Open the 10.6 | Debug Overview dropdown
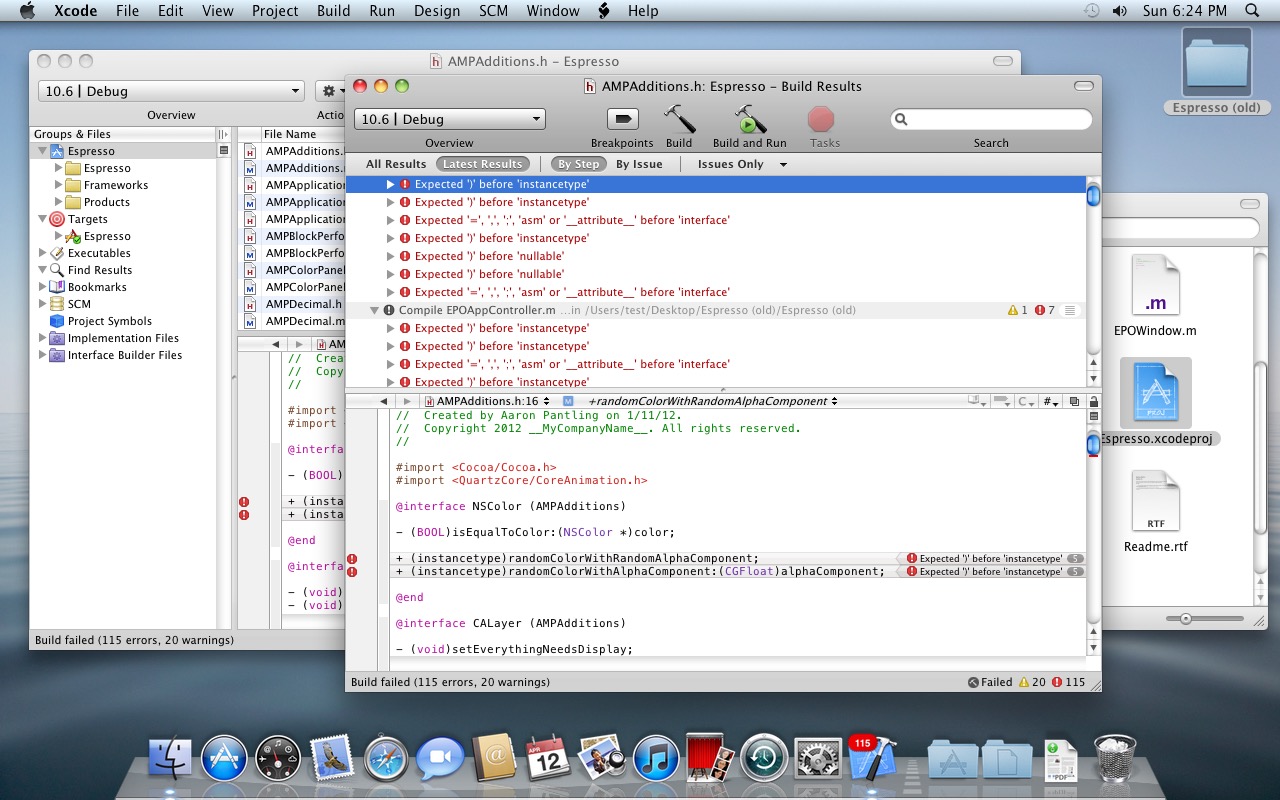1280x800 pixels. pos(449,119)
